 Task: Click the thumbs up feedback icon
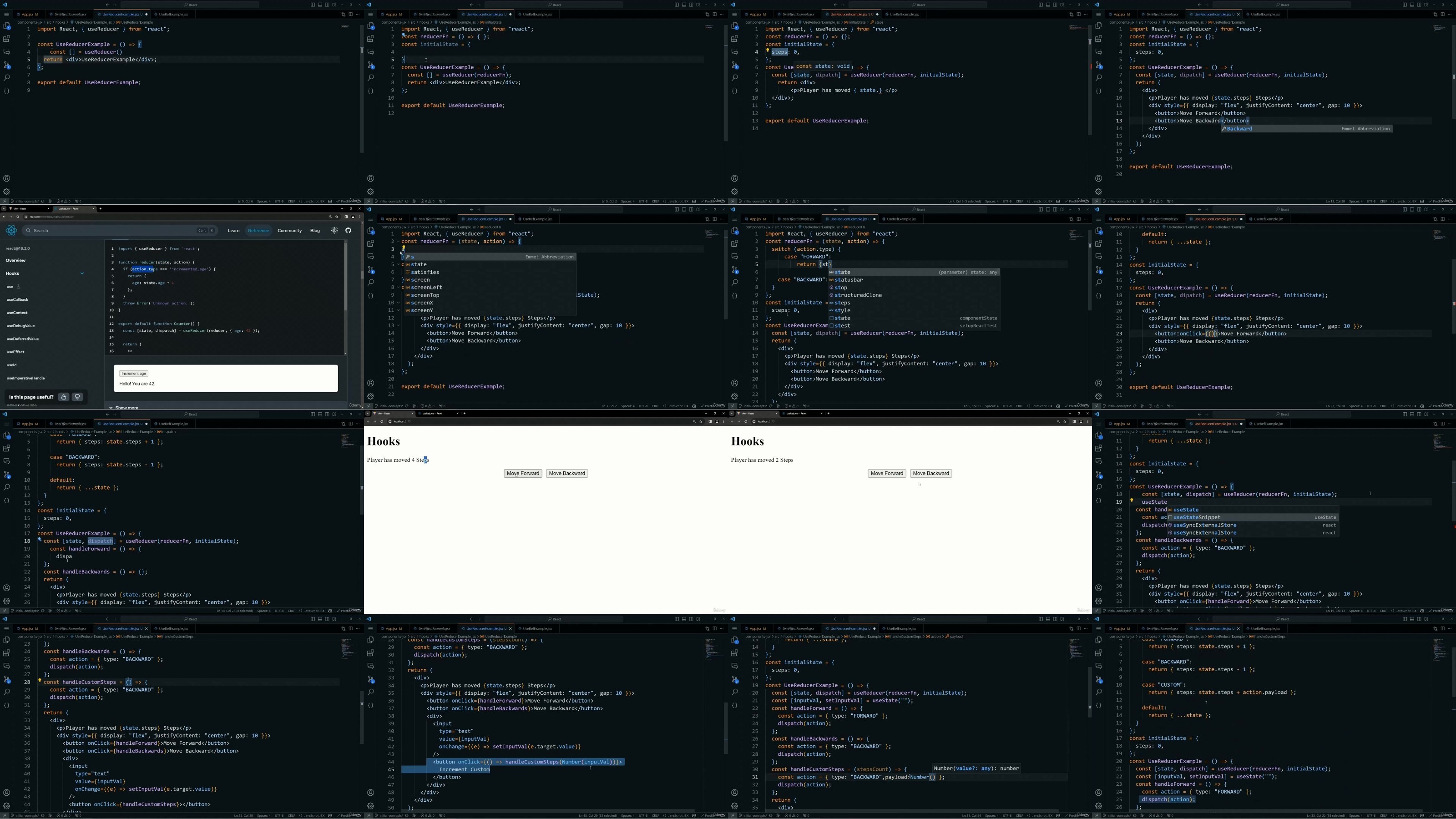pyautogui.click(x=64, y=397)
